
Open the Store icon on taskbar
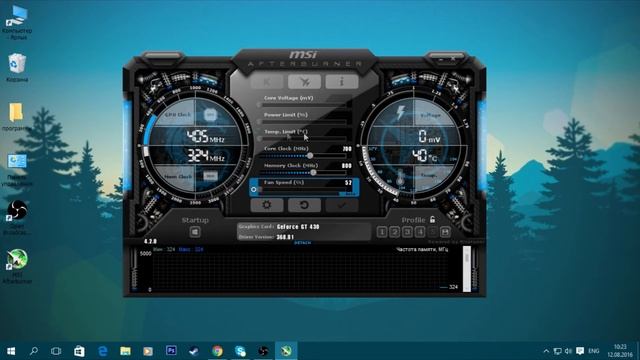(79, 351)
